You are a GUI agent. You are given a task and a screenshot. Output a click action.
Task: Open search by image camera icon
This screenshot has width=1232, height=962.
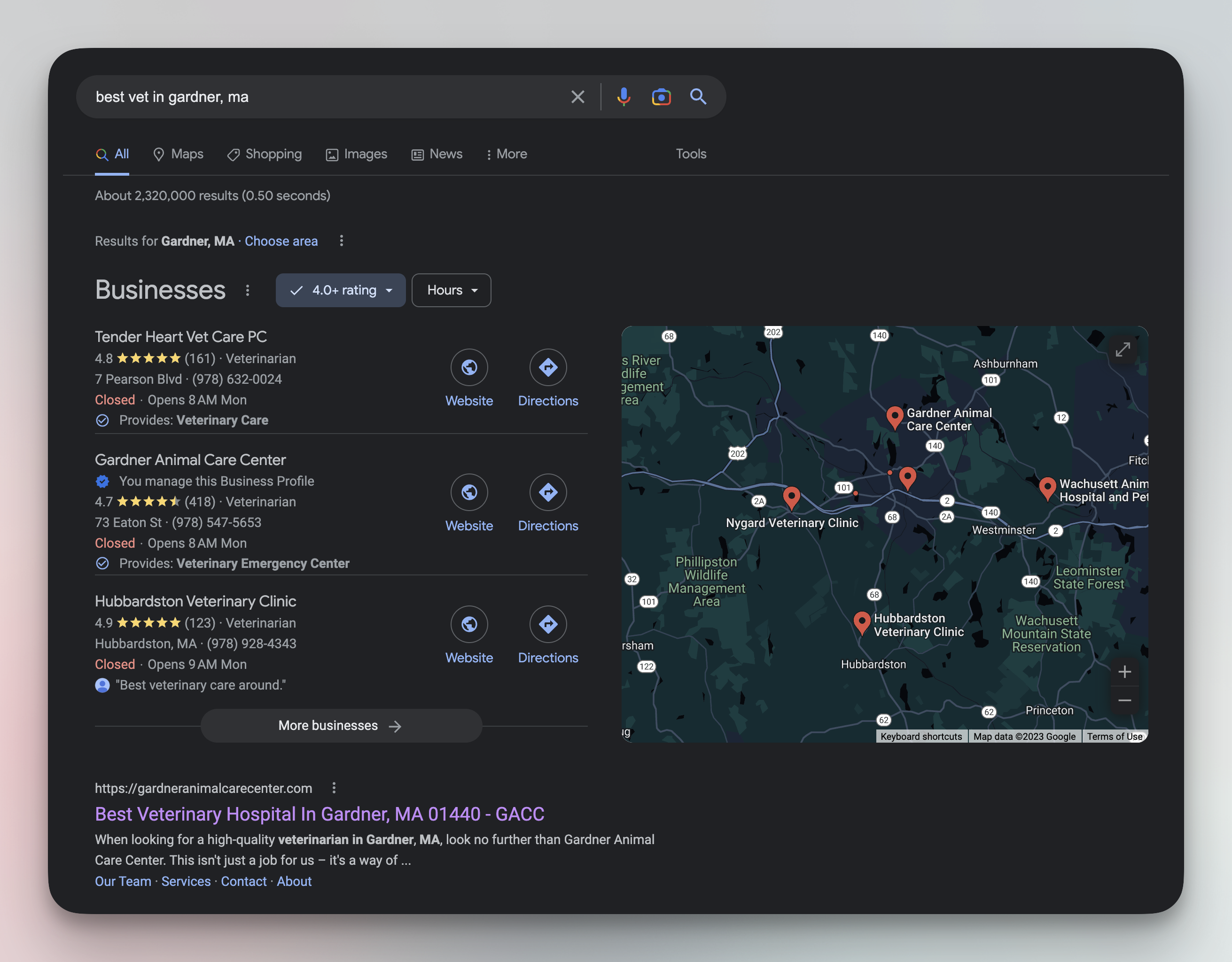pos(661,97)
